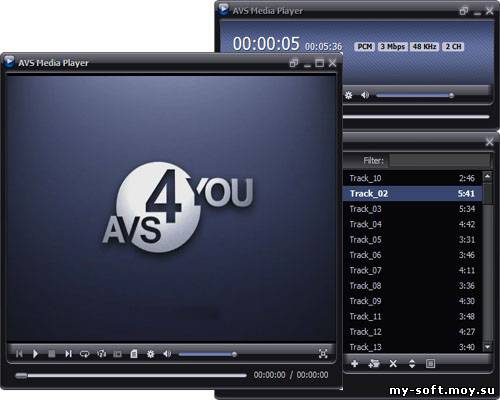
Task: Click the sort up-down arrows icon in playlist
Action: pyautogui.click(x=412, y=363)
